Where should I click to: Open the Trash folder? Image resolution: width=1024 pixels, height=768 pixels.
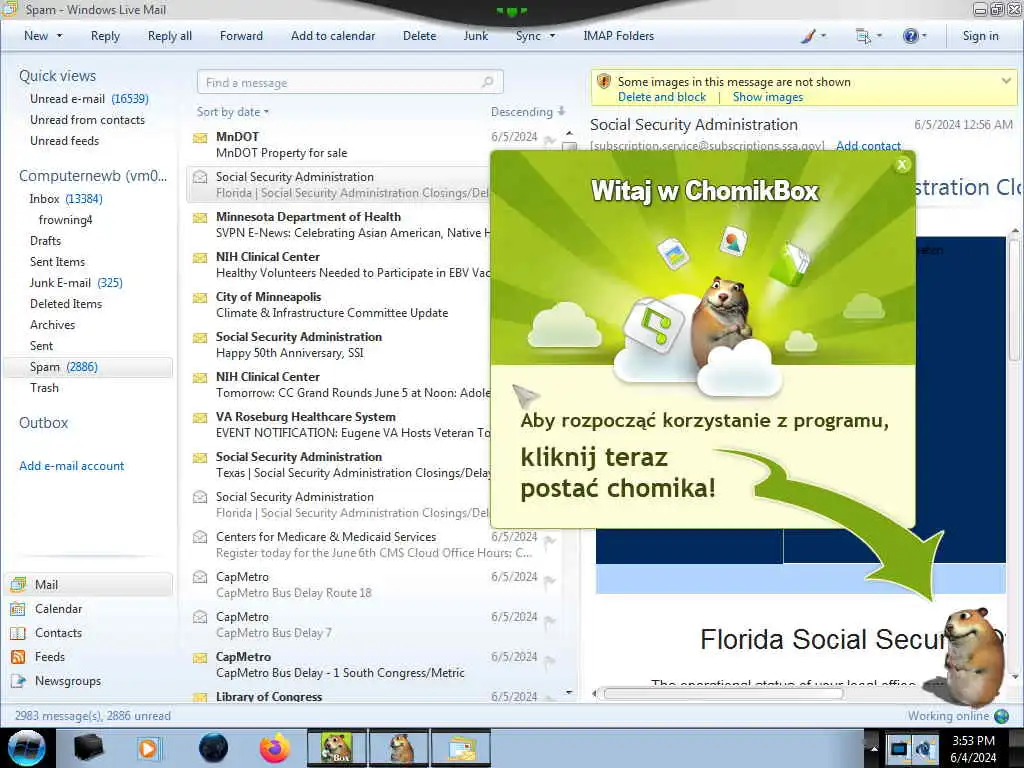[44, 387]
